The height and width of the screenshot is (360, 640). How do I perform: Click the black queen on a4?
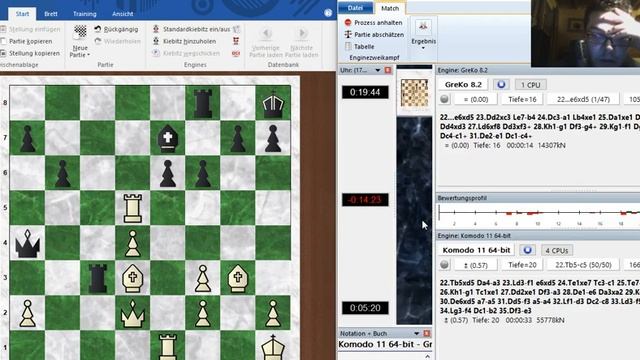tap(27, 244)
